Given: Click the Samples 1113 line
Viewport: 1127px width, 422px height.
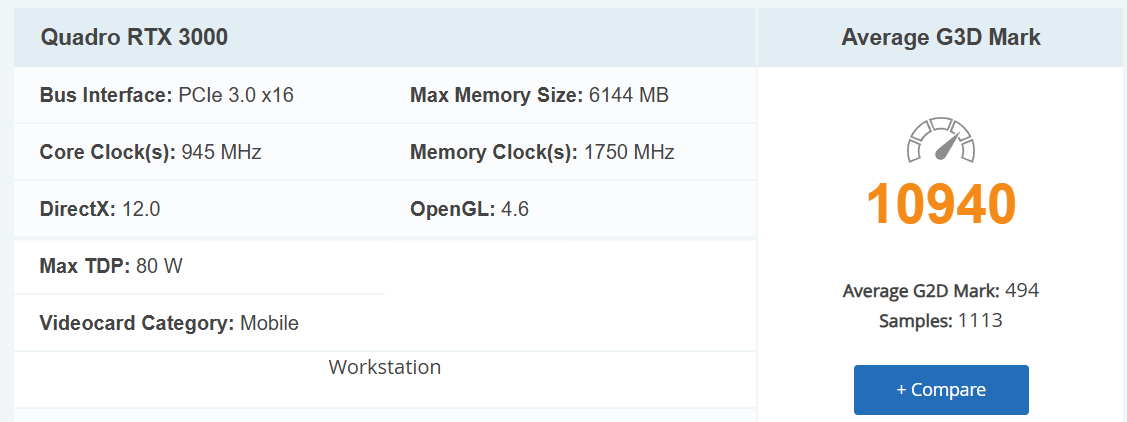Looking at the screenshot, I should click(x=941, y=321).
